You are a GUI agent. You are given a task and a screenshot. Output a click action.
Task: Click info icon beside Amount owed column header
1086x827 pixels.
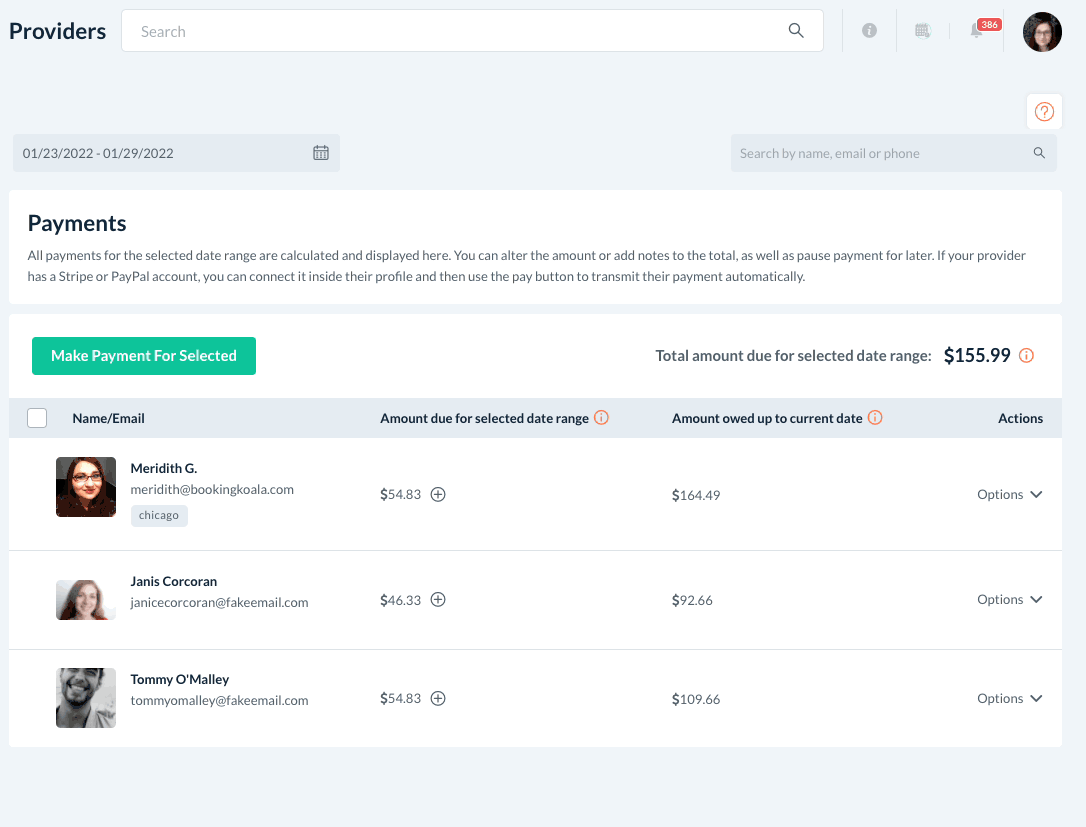click(875, 418)
